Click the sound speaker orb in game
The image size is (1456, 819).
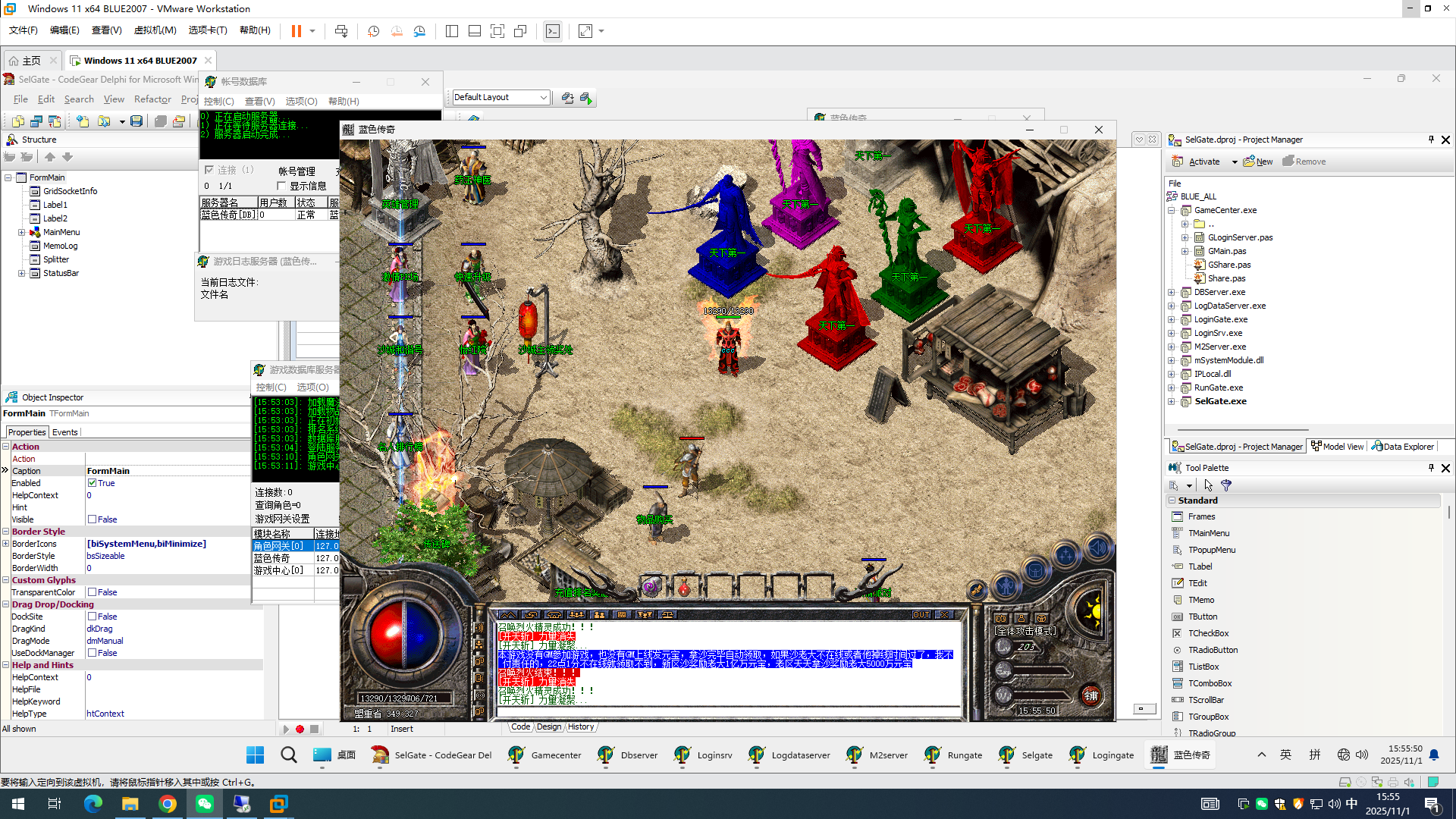tap(1098, 548)
